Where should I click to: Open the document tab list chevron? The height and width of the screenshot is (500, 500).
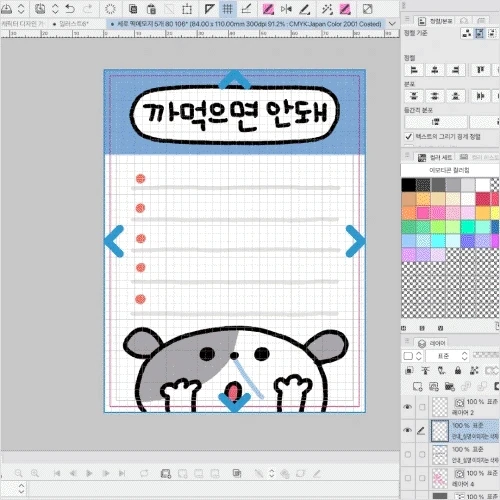point(392,24)
